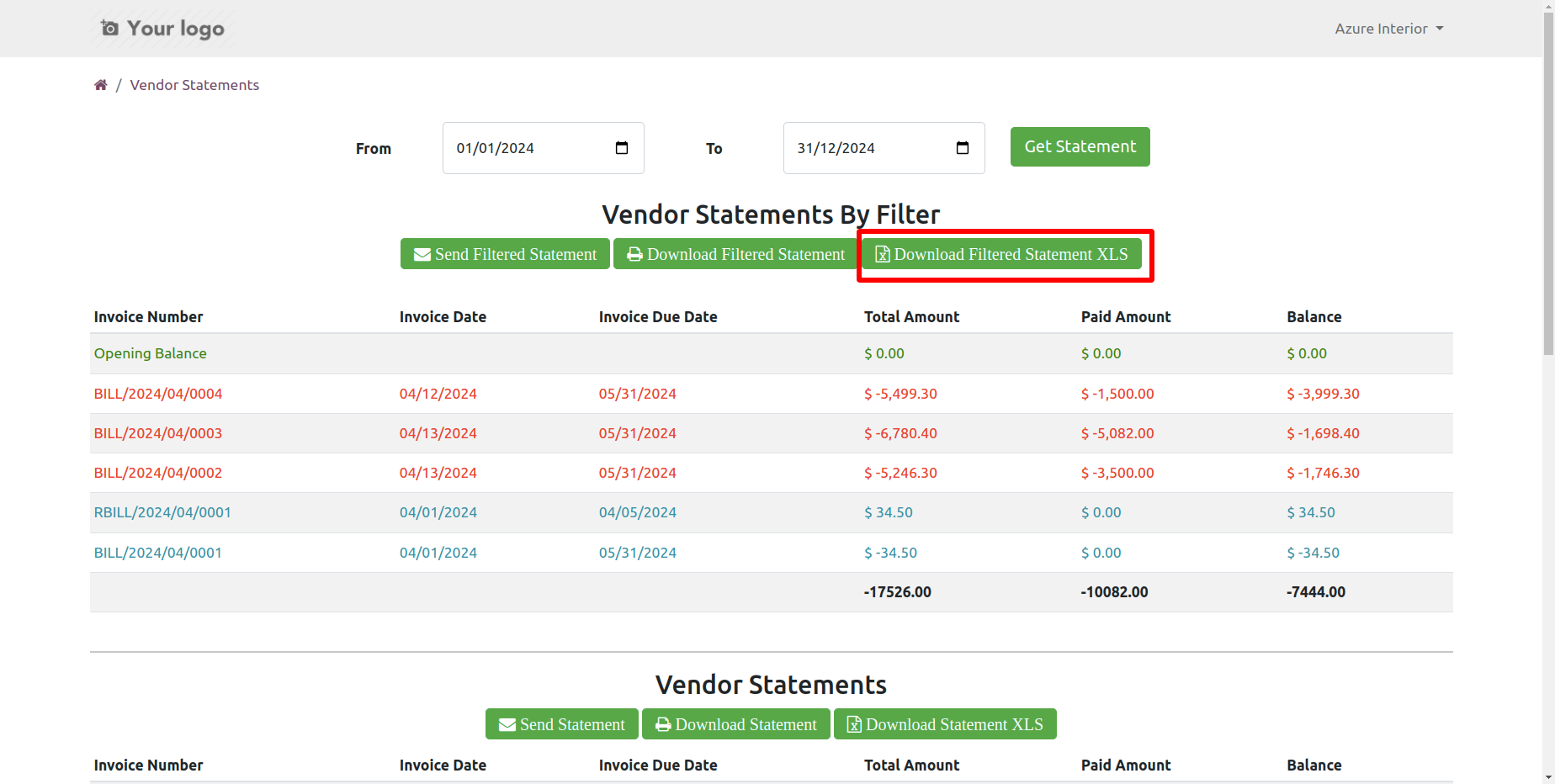Click the Get Statement button
The width and height of the screenshot is (1555, 784).
[x=1080, y=146]
